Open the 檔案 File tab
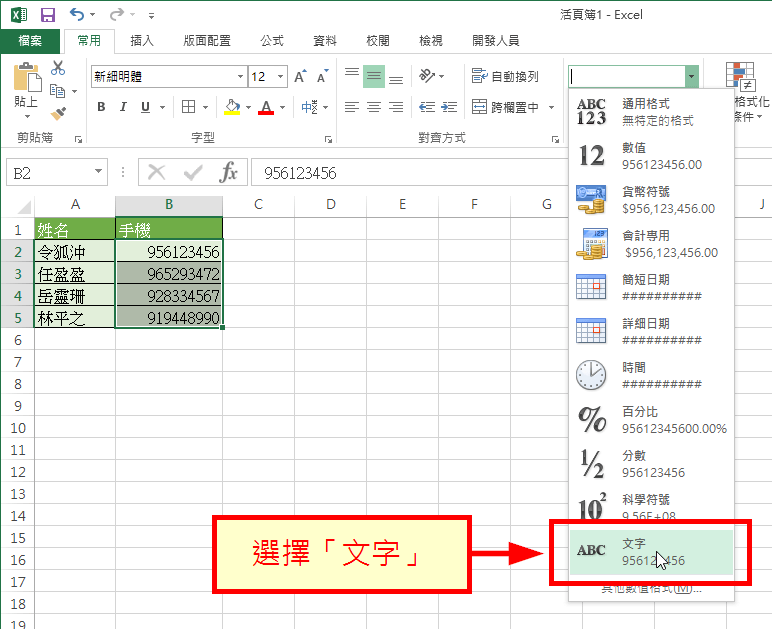The height and width of the screenshot is (629, 772). pyautogui.click(x=30, y=41)
